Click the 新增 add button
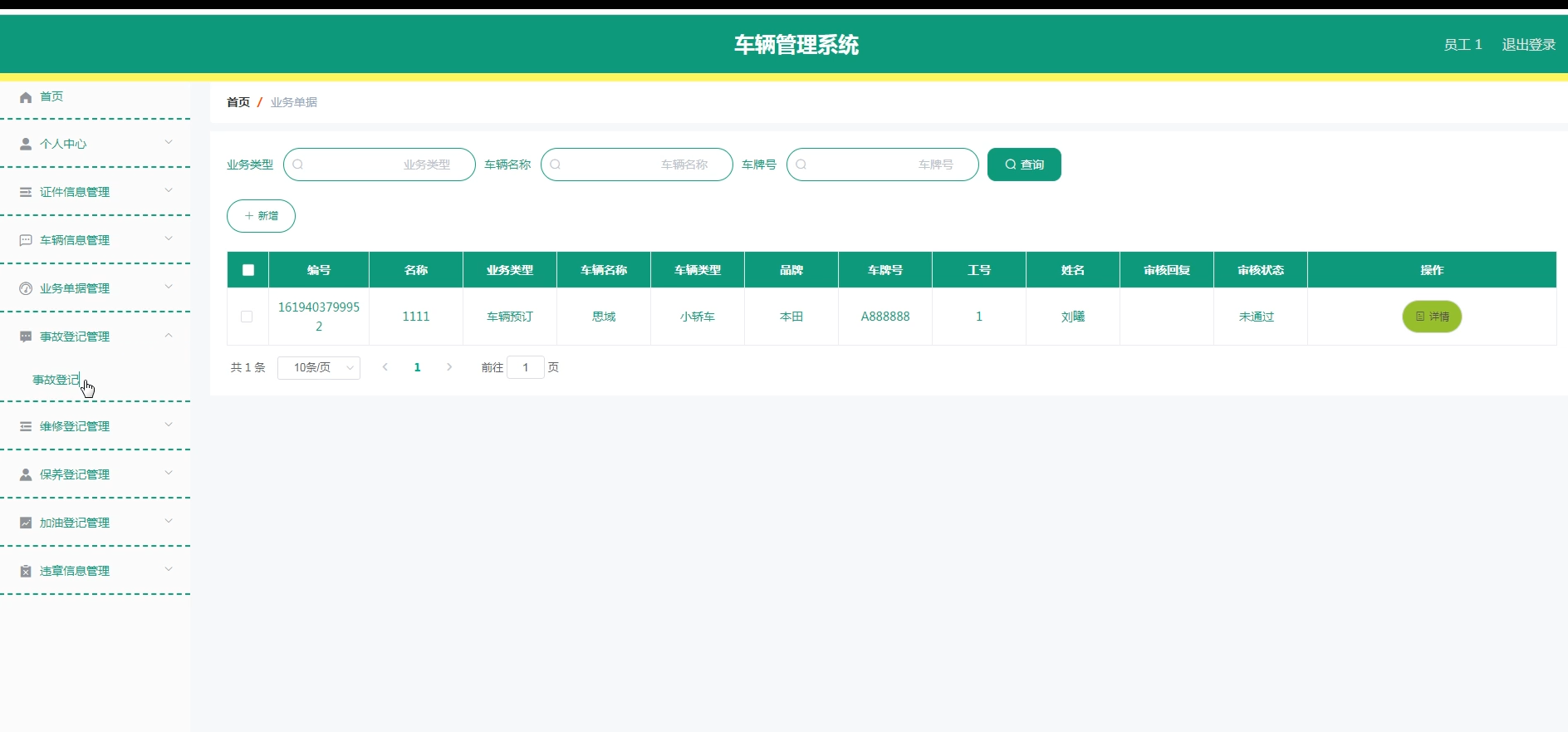The image size is (1568, 732). 261,216
